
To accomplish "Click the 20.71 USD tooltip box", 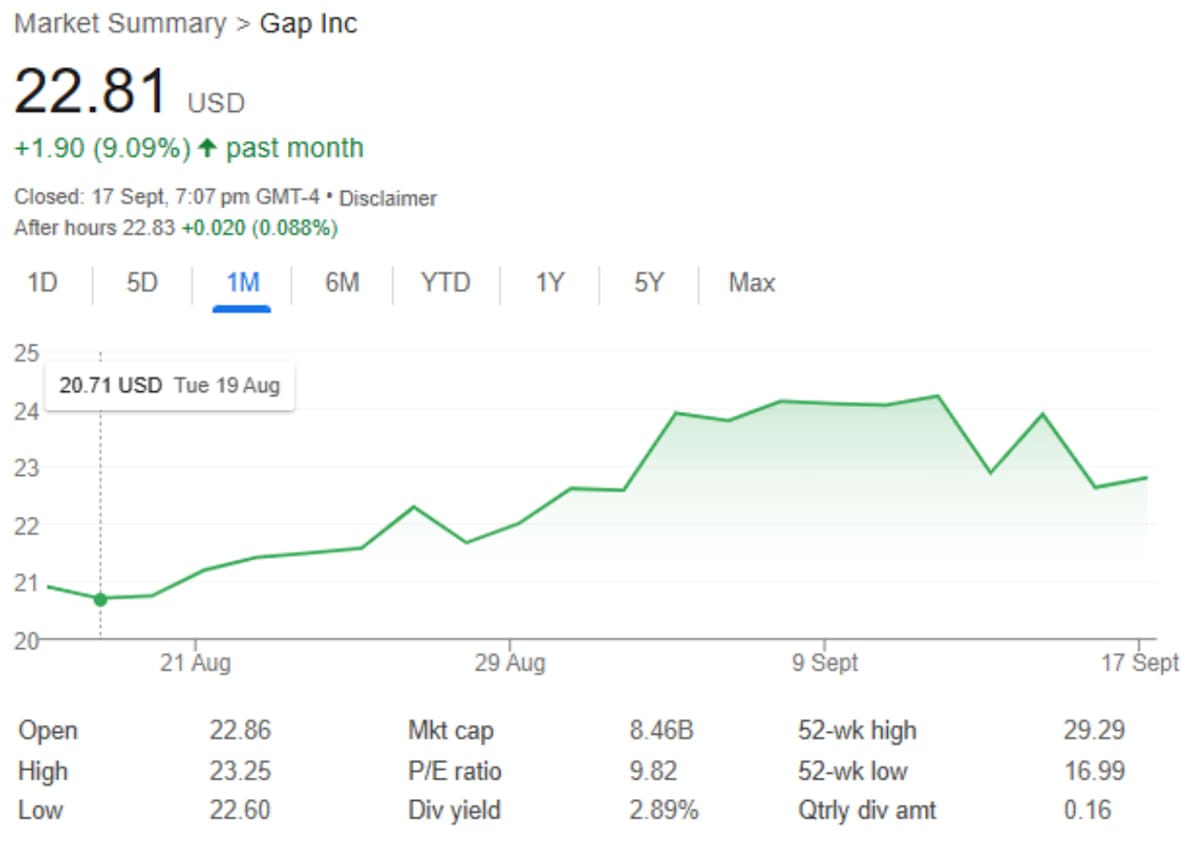I will point(169,385).
